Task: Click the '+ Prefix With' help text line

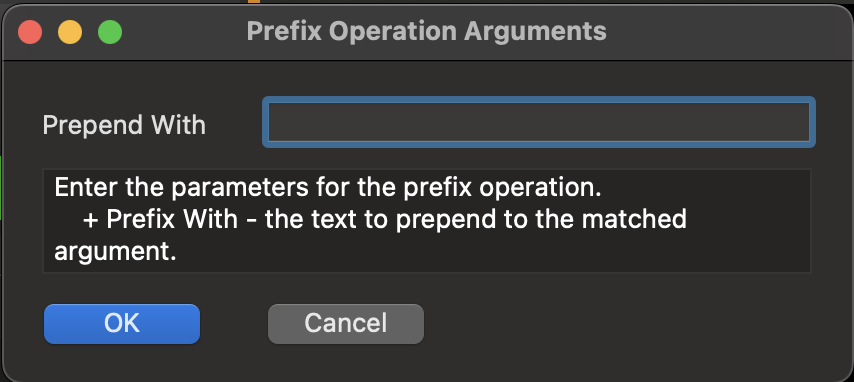Action: [385, 220]
